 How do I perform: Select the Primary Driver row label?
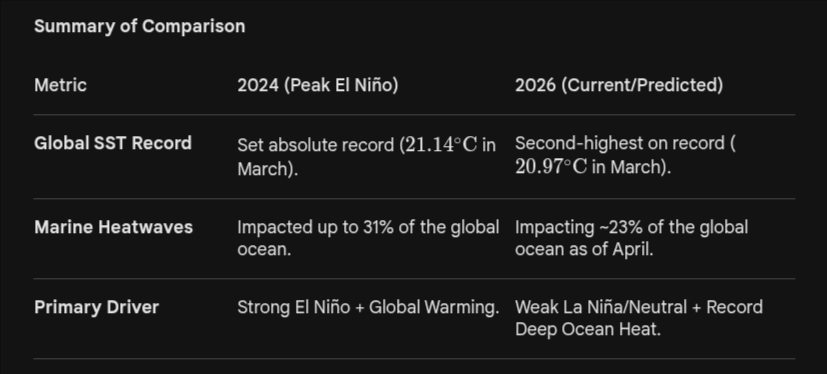click(97, 308)
